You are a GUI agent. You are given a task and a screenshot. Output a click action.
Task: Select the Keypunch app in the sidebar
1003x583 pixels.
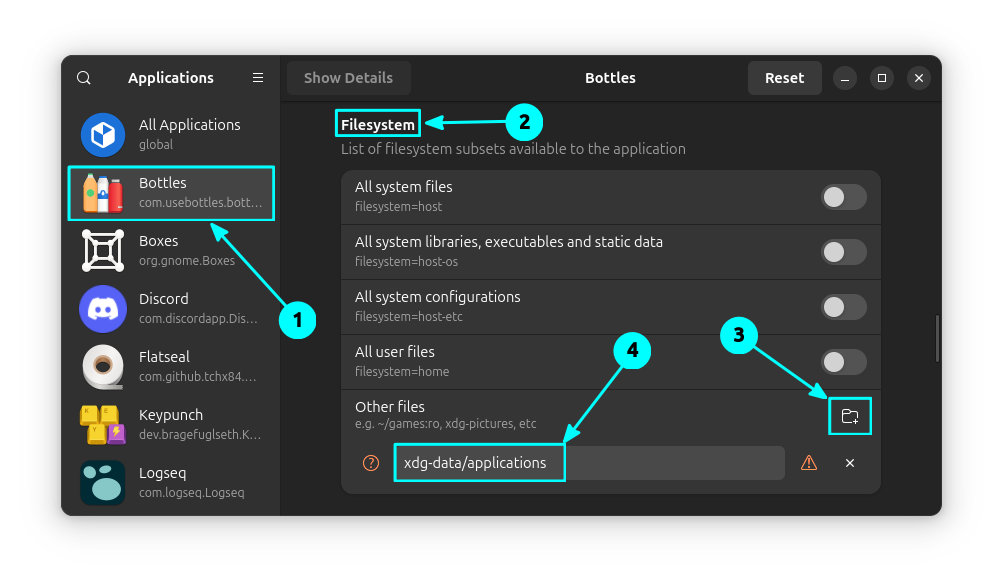(170, 425)
